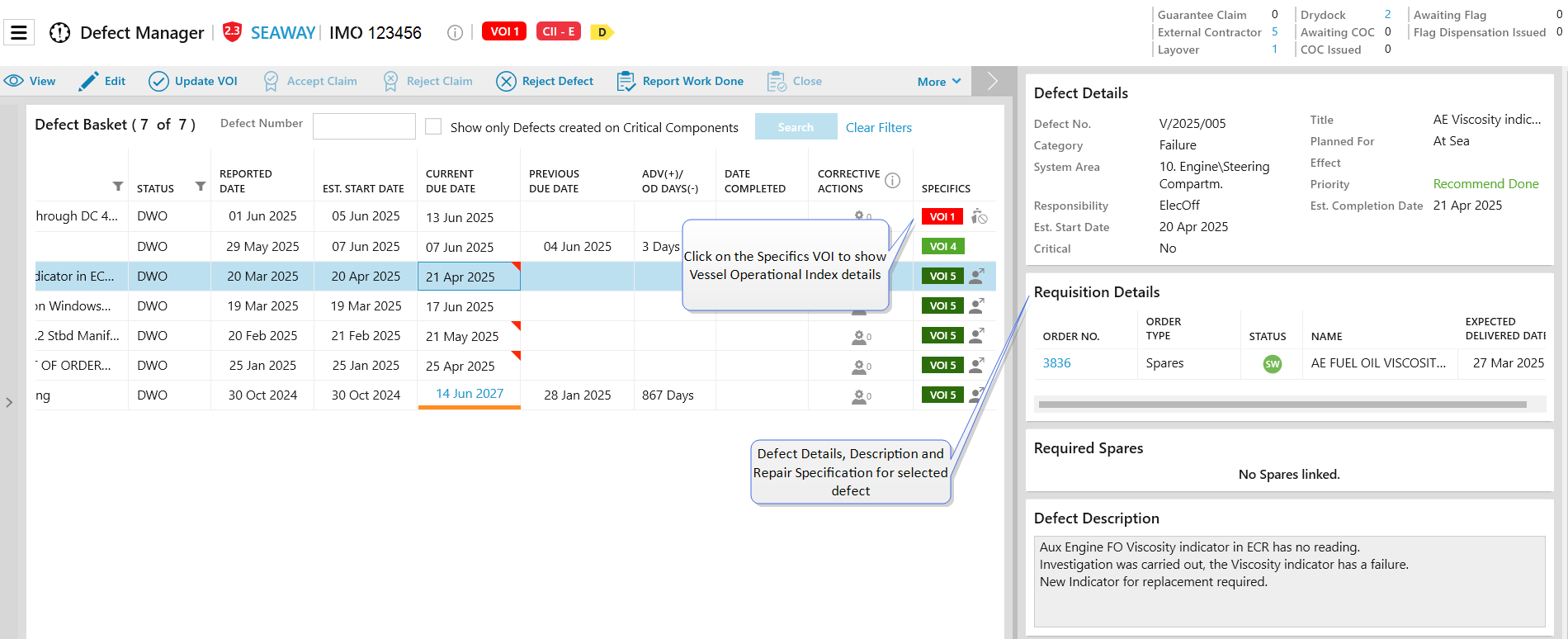This screenshot has height=639, width=1568.
Task: Toggle Show only Defects on Critical Components
Action: click(433, 126)
